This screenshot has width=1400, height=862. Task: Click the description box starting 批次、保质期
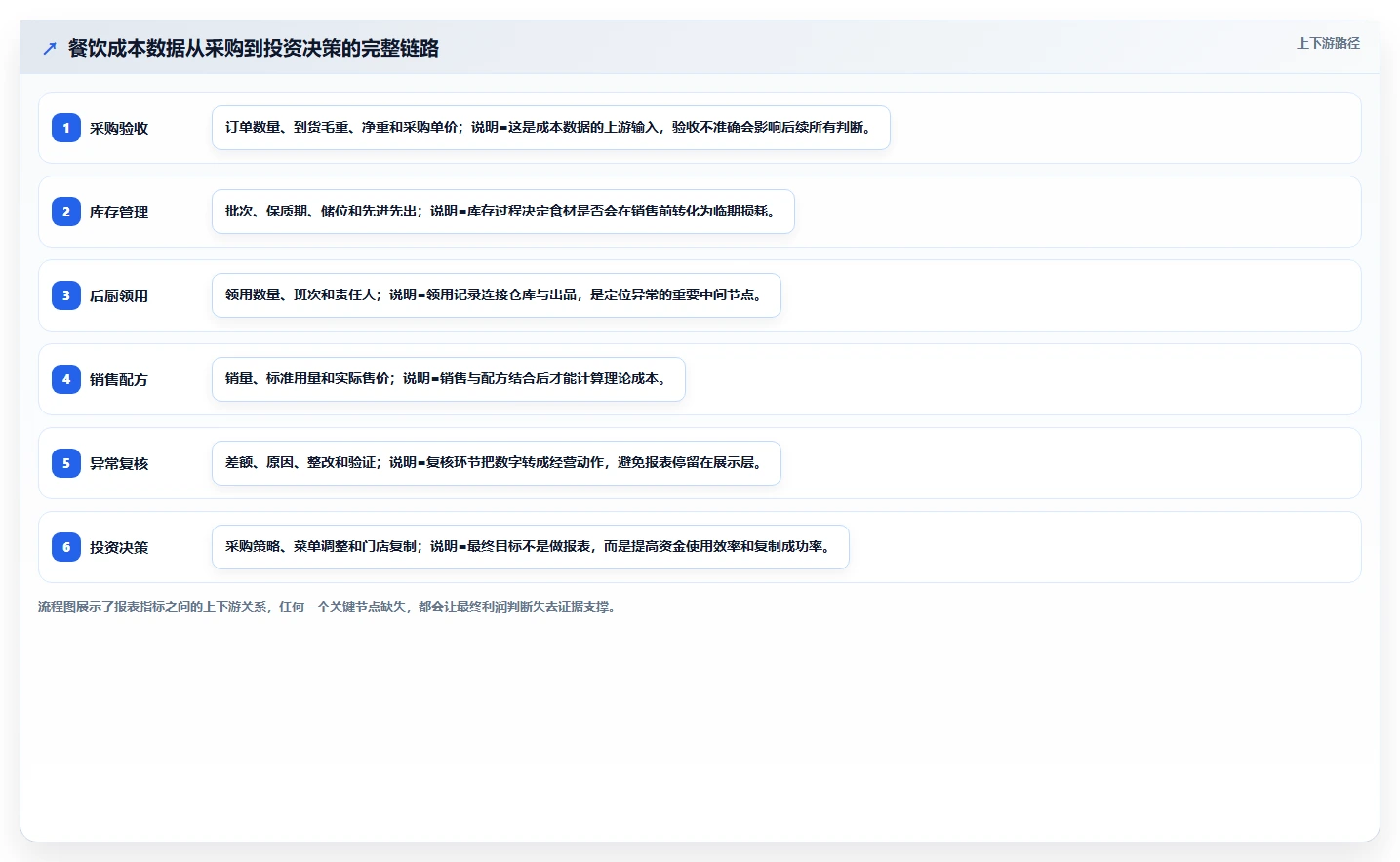point(503,212)
